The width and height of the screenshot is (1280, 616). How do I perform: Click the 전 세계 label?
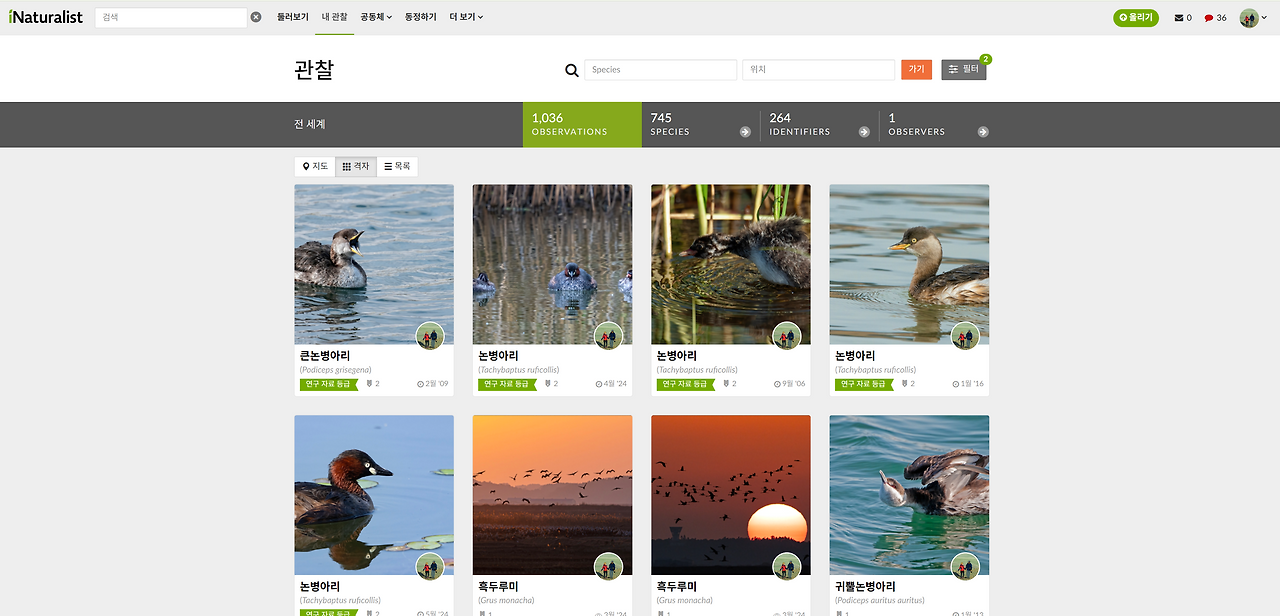click(310, 124)
